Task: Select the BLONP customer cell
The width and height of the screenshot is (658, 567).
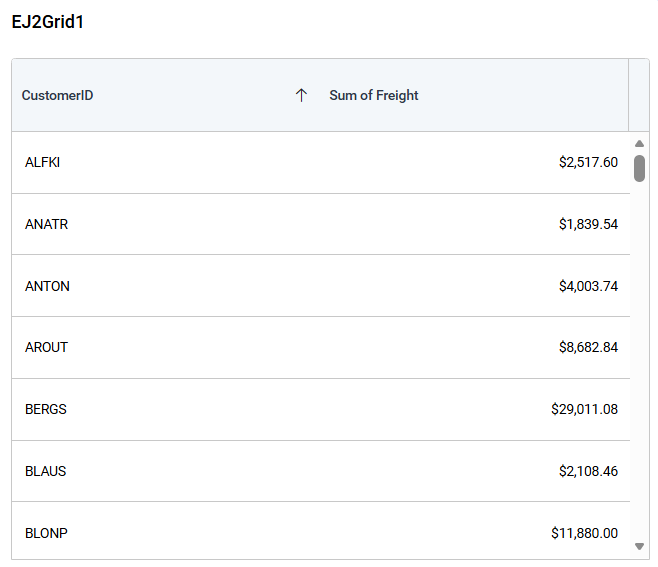Action: [47, 533]
